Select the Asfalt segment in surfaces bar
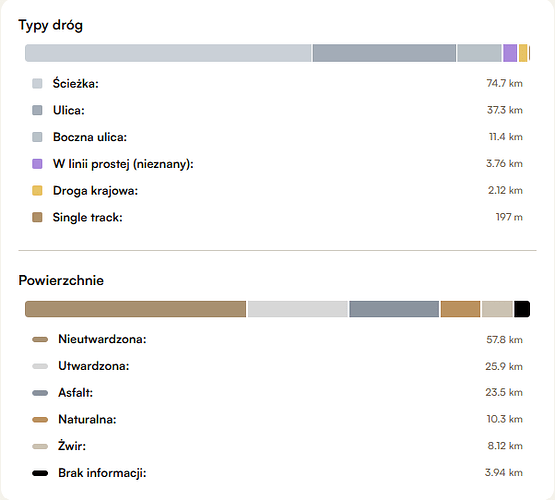 tap(394, 309)
